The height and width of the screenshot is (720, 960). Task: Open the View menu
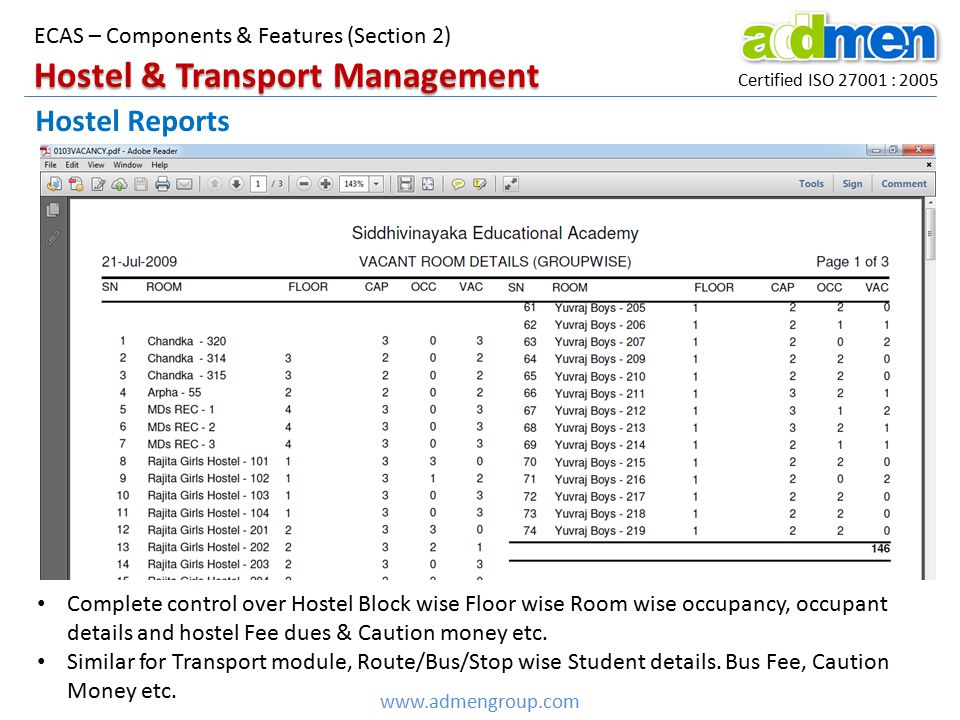(x=96, y=165)
